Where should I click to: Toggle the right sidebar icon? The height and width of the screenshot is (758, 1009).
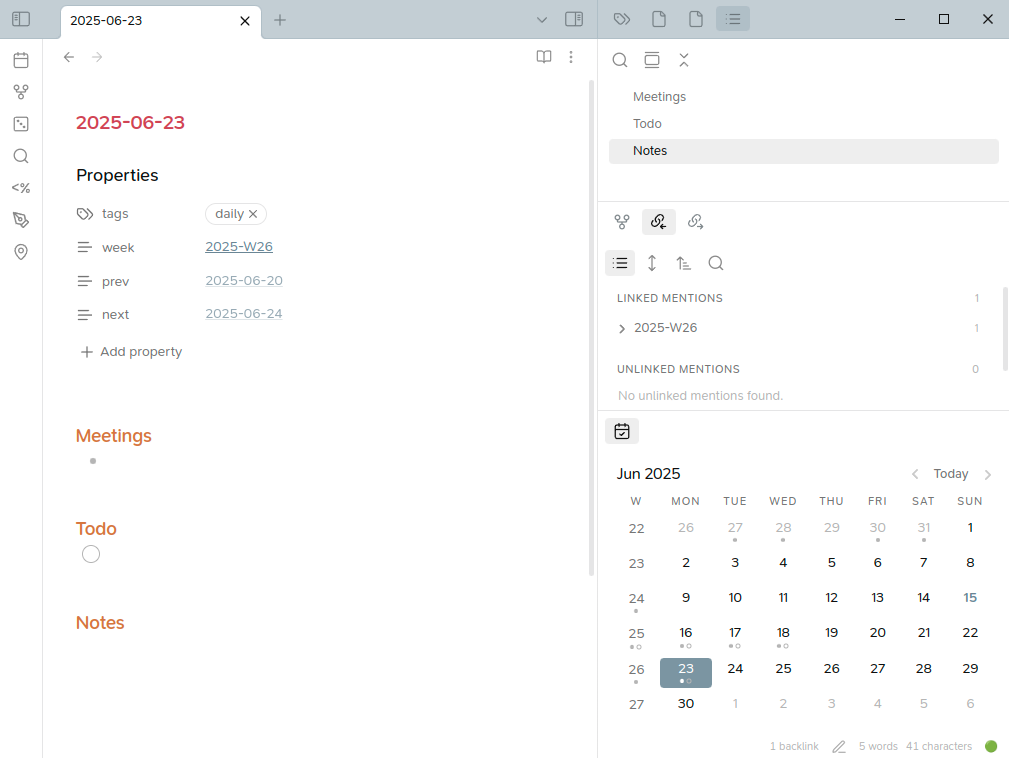coord(574,19)
